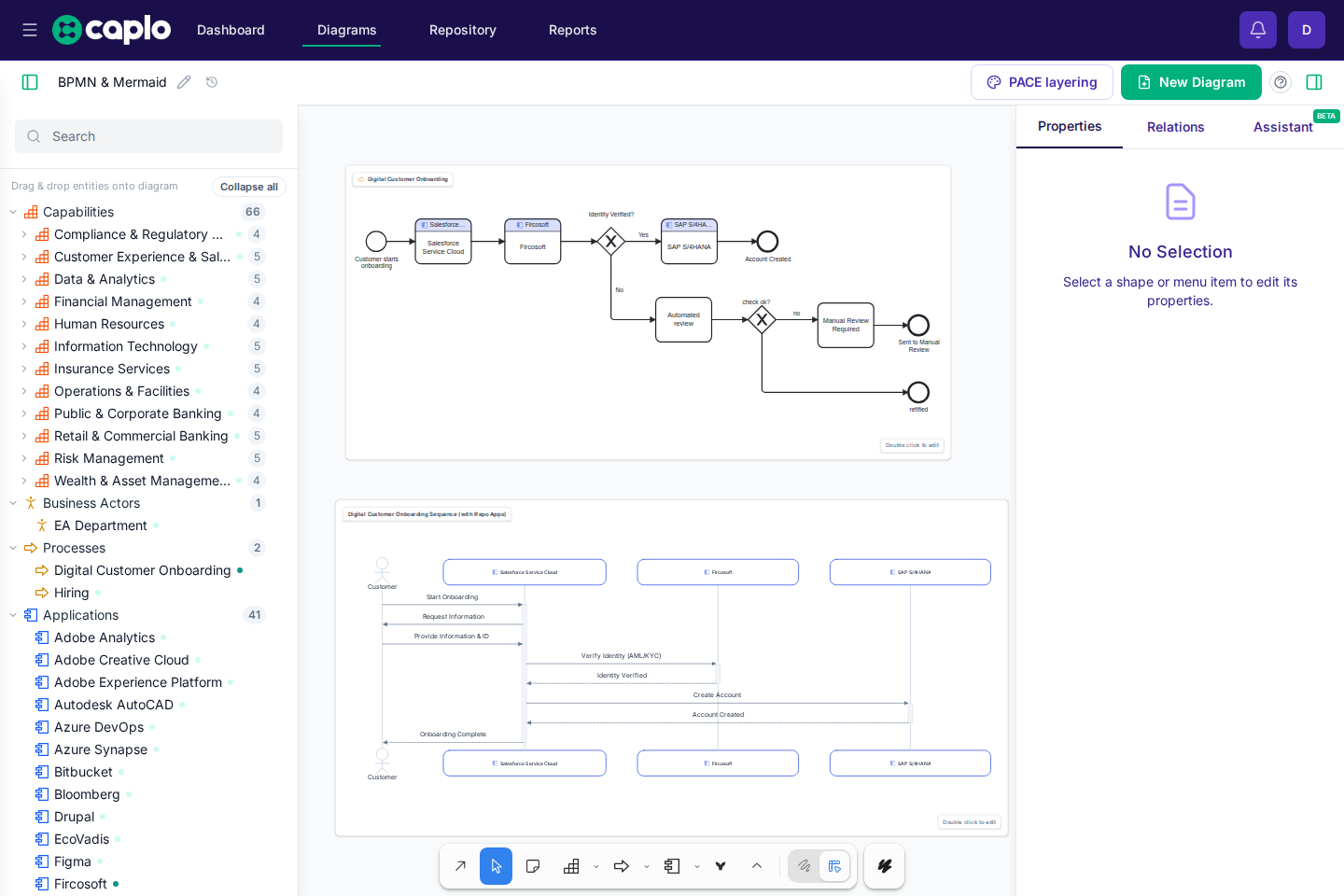Click the Automated review task in BPMN

pos(683,320)
